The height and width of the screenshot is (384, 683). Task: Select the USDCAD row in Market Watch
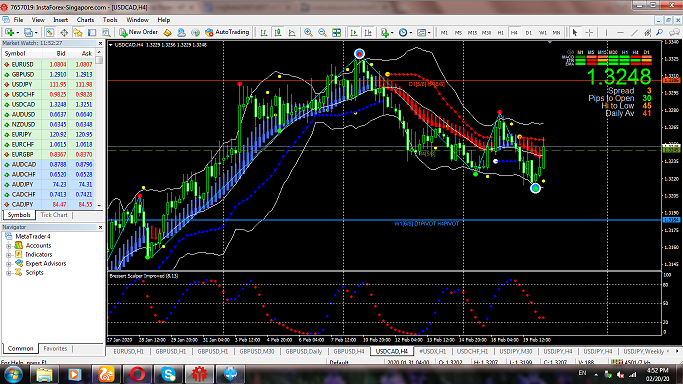48,104
